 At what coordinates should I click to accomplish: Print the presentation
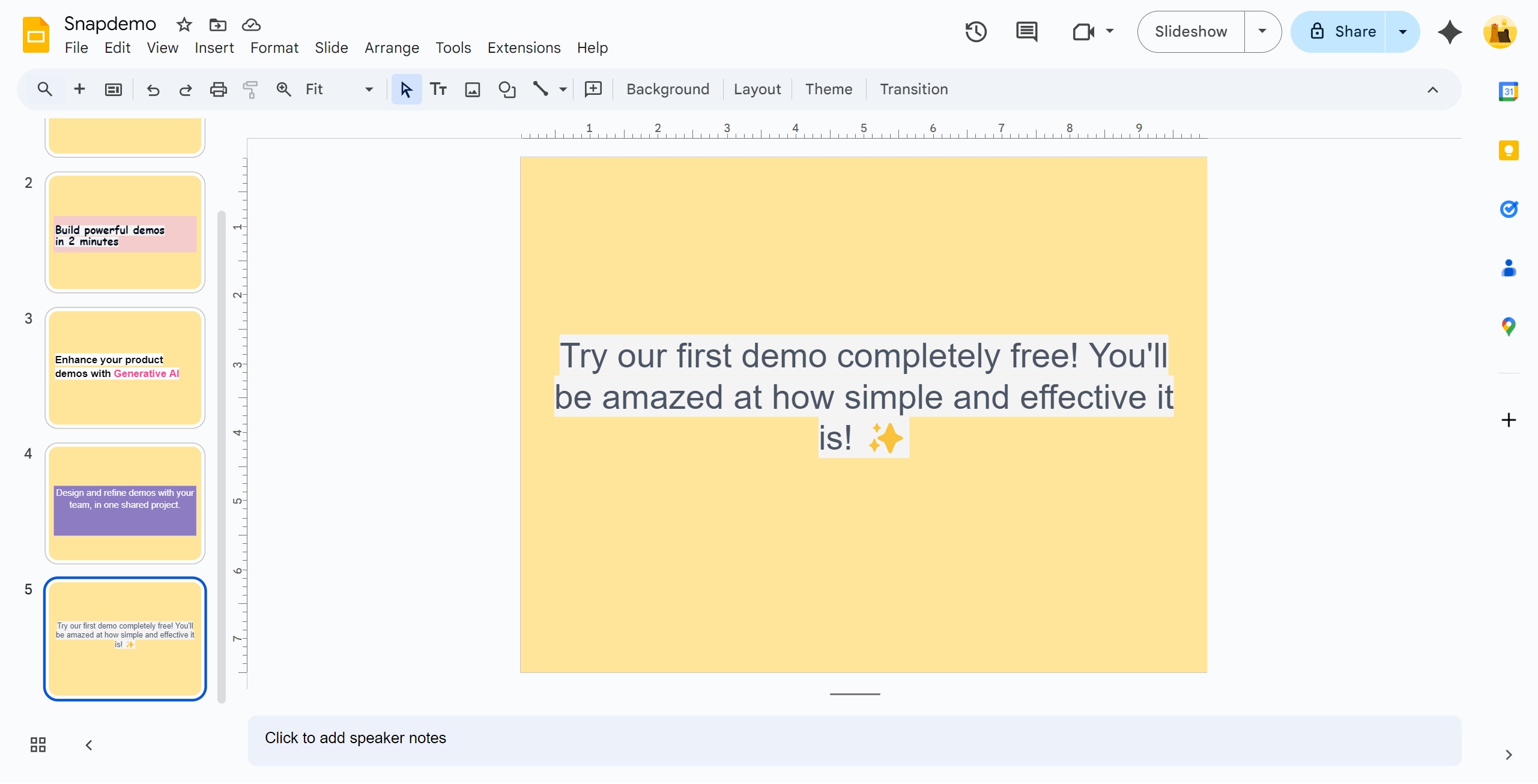(x=218, y=89)
